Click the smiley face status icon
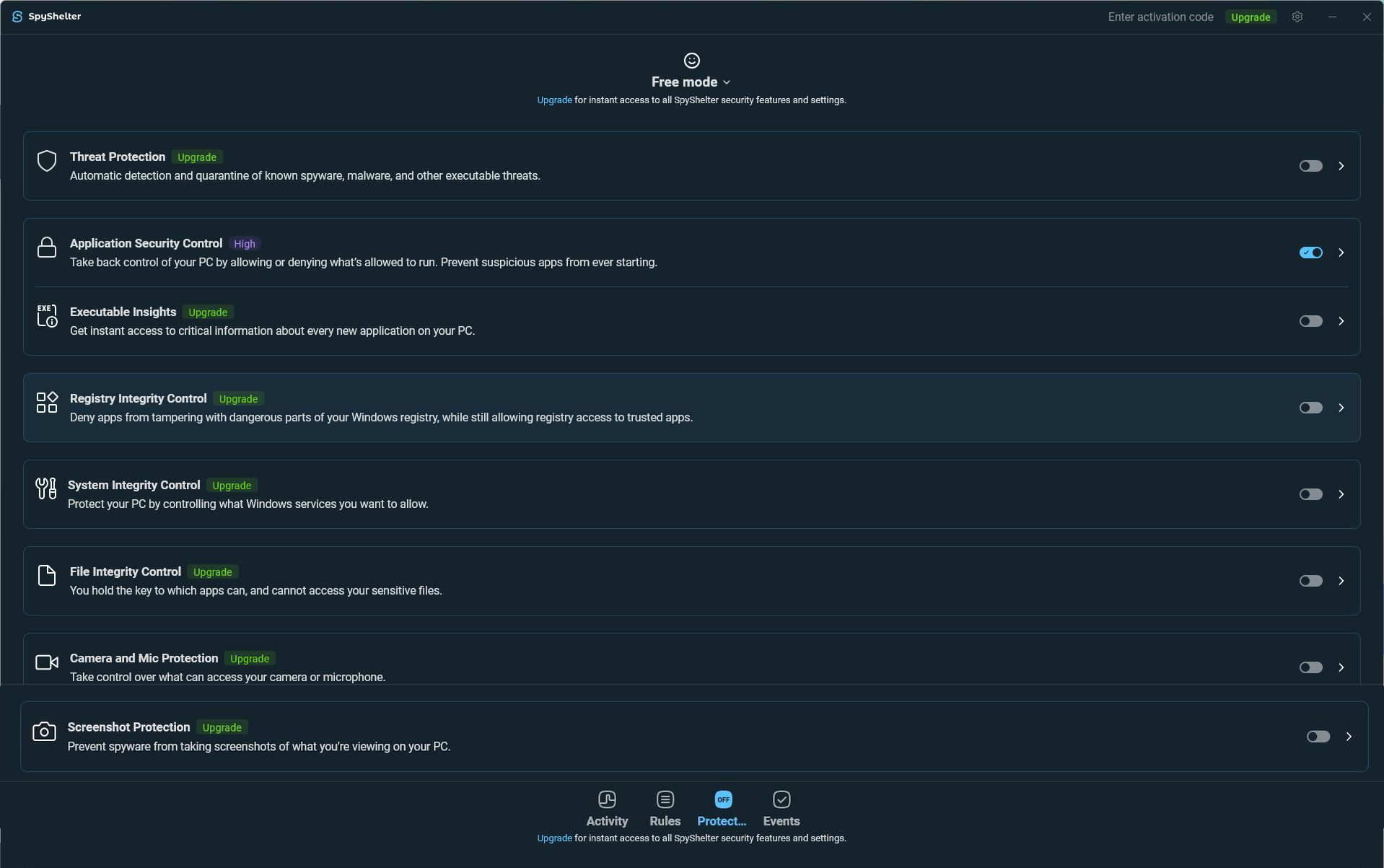The width and height of the screenshot is (1384, 868). tap(692, 61)
